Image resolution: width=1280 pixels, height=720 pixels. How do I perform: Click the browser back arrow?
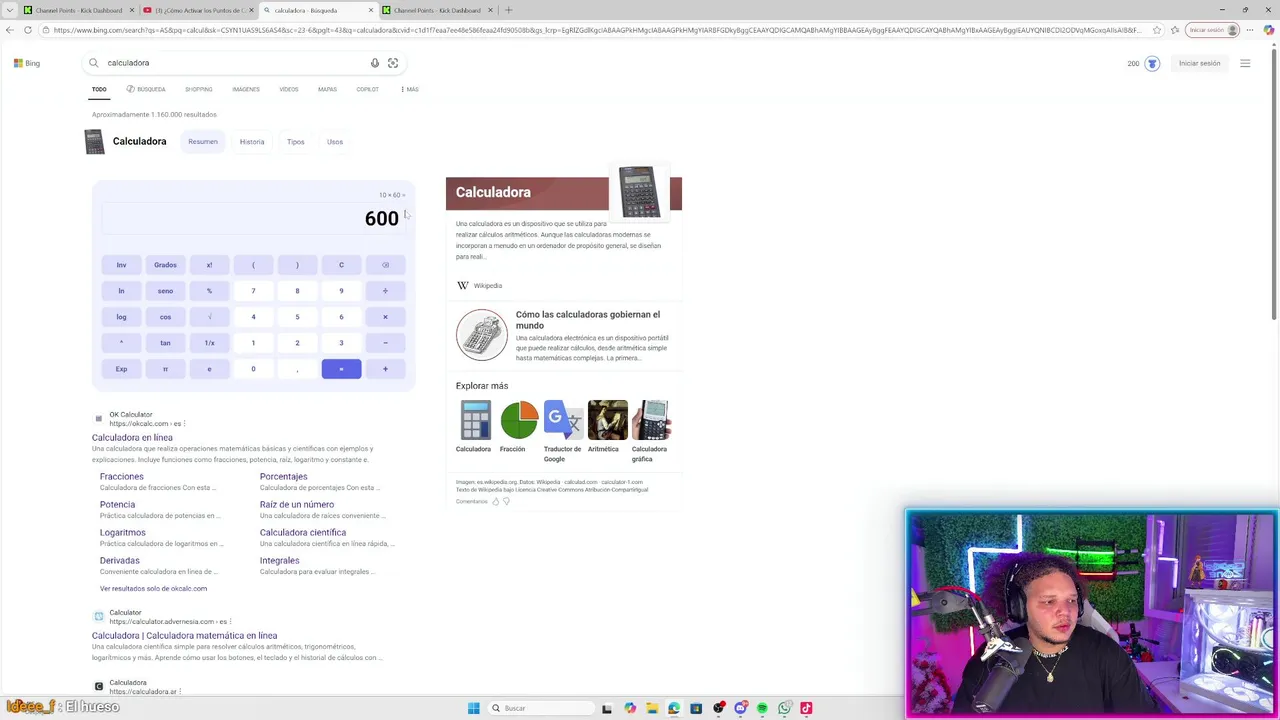(10, 30)
